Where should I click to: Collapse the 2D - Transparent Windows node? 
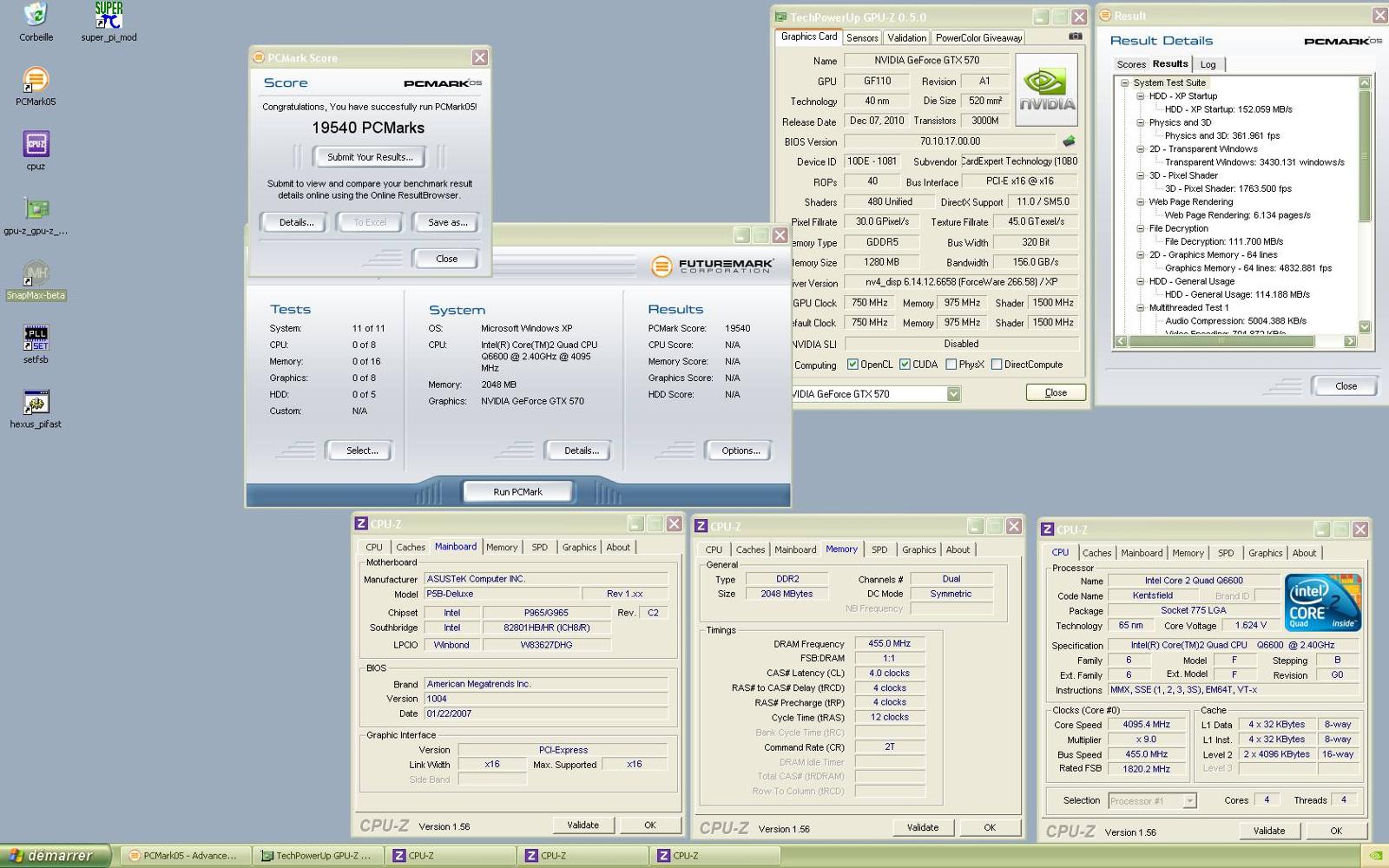(x=1141, y=149)
